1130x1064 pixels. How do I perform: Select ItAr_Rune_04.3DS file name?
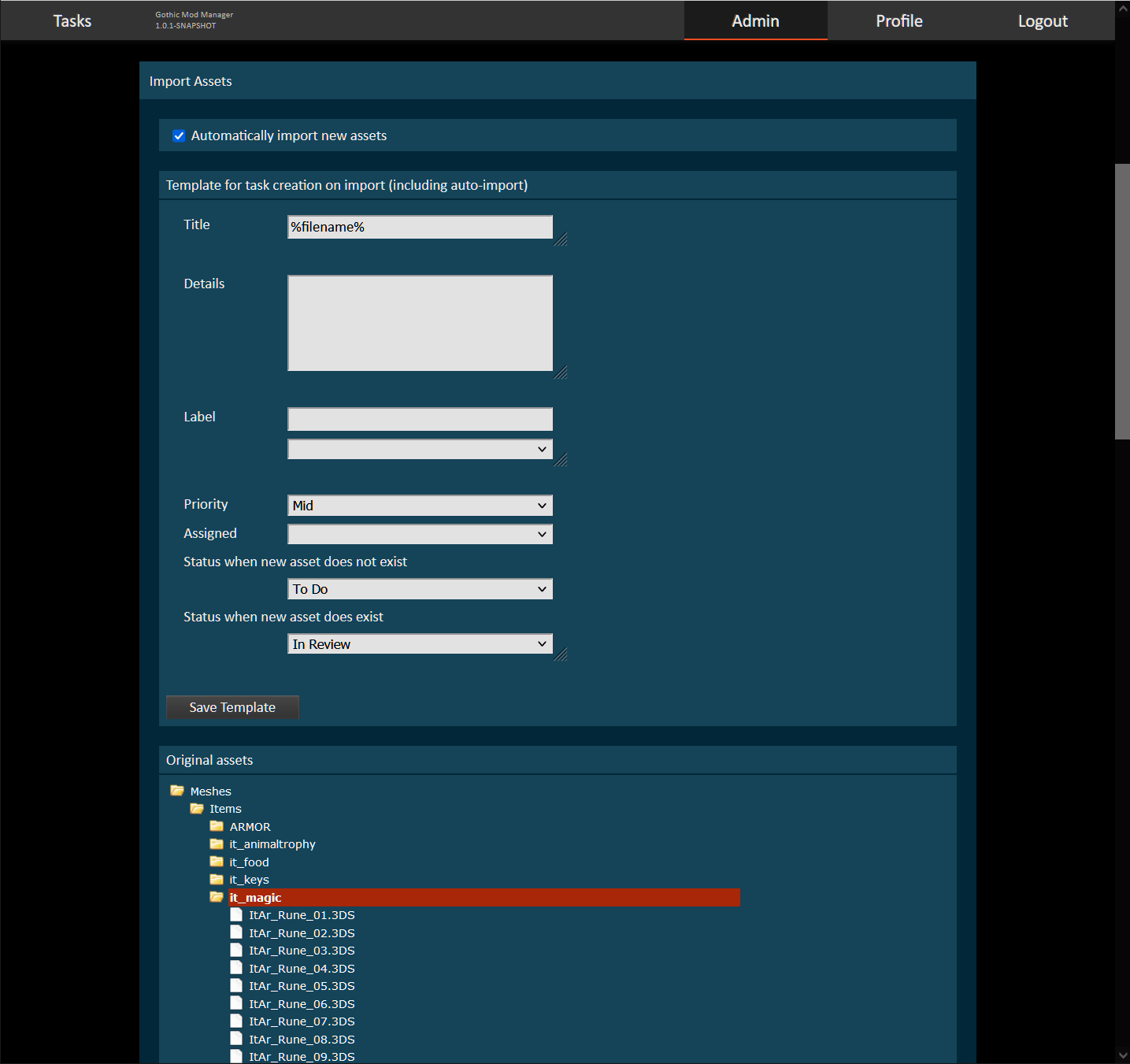pos(302,968)
